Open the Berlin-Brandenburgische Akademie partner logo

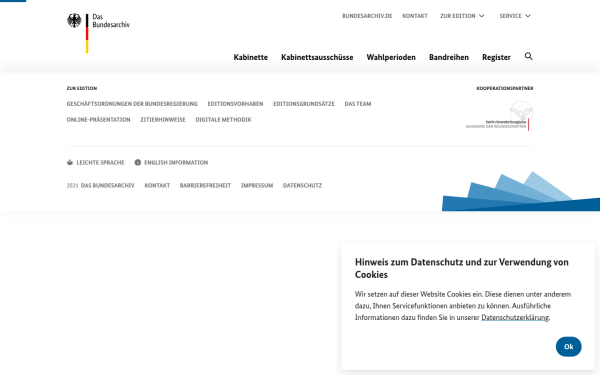point(499,116)
